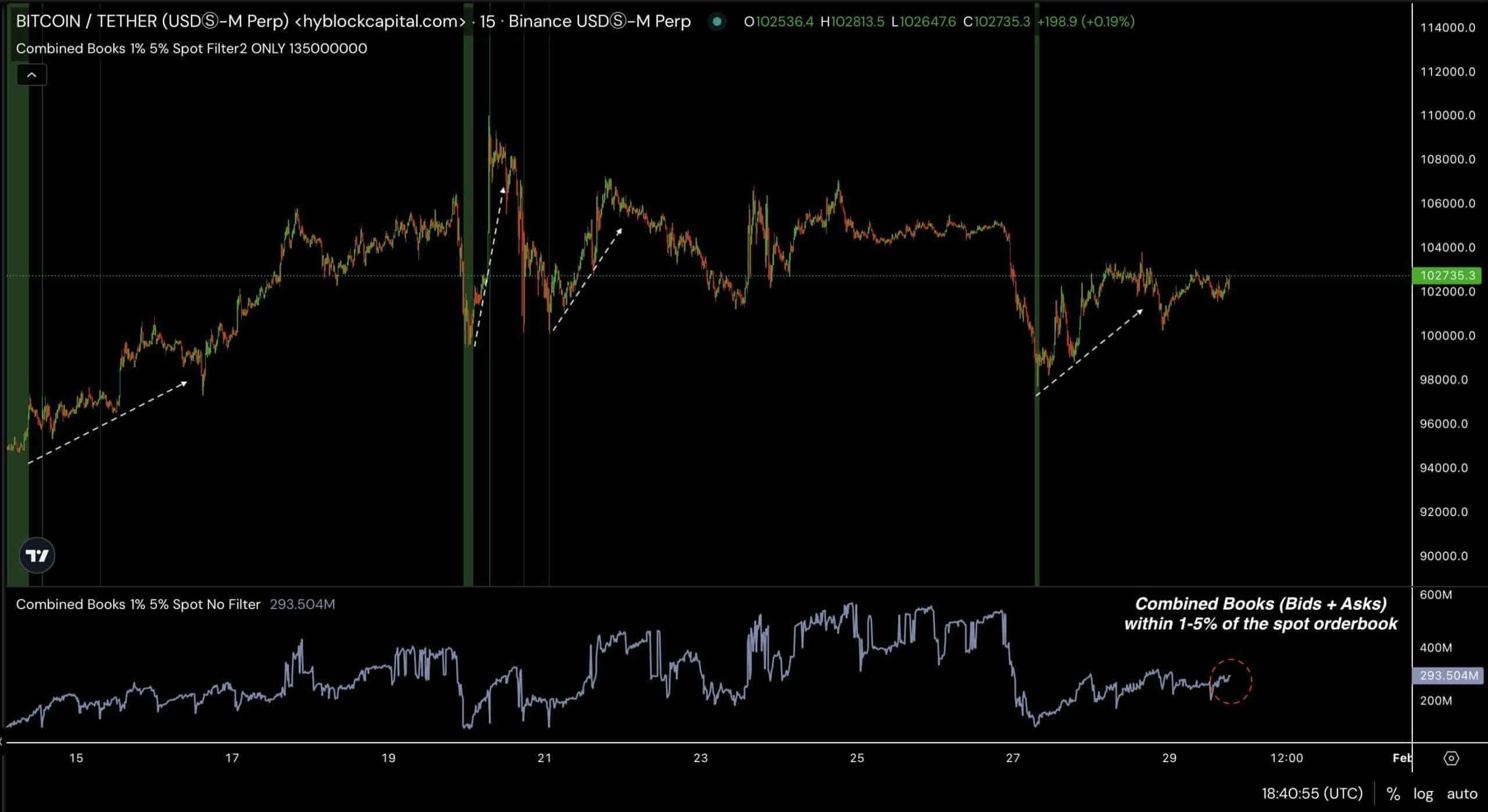This screenshot has width=1488, height=812.
Task: Toggle log scale mode
Action: 1423,793
